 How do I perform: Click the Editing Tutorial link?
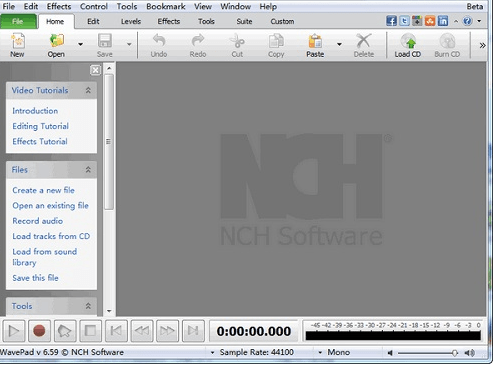pyautogui.click(x=41, y=126)
